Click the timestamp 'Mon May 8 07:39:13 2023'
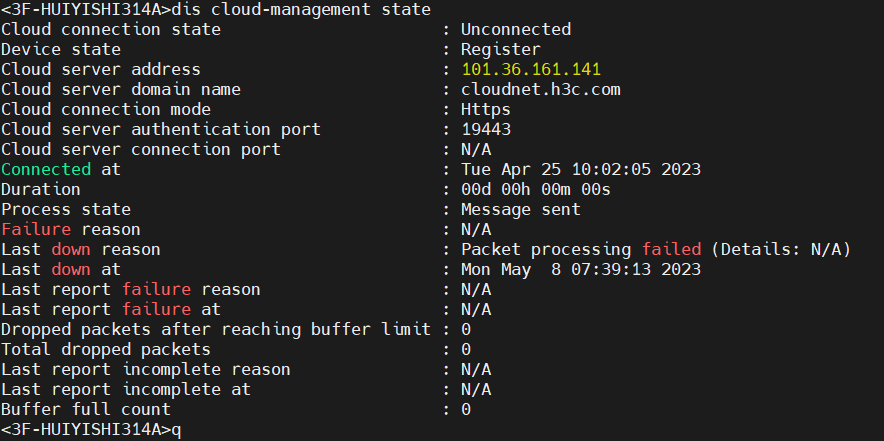The width and height of the screenshot is (884, 441). pos(580,270)
